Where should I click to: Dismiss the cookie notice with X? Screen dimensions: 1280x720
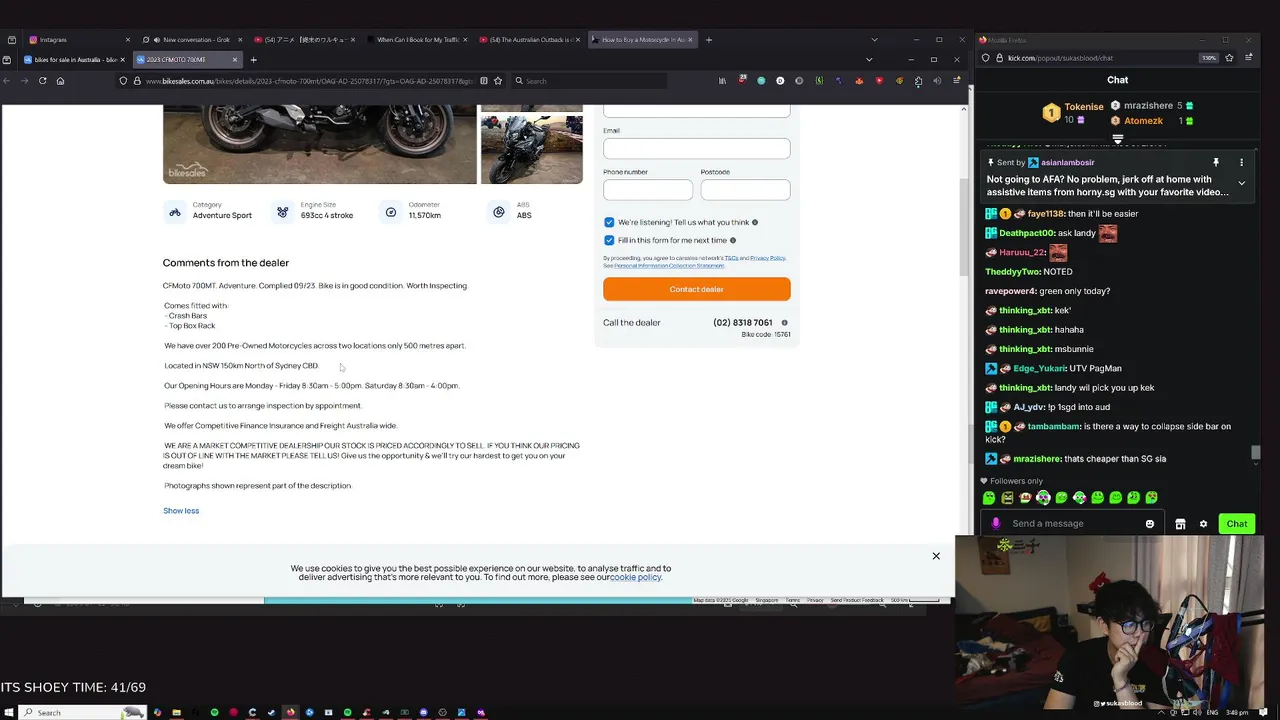(936, 556)
